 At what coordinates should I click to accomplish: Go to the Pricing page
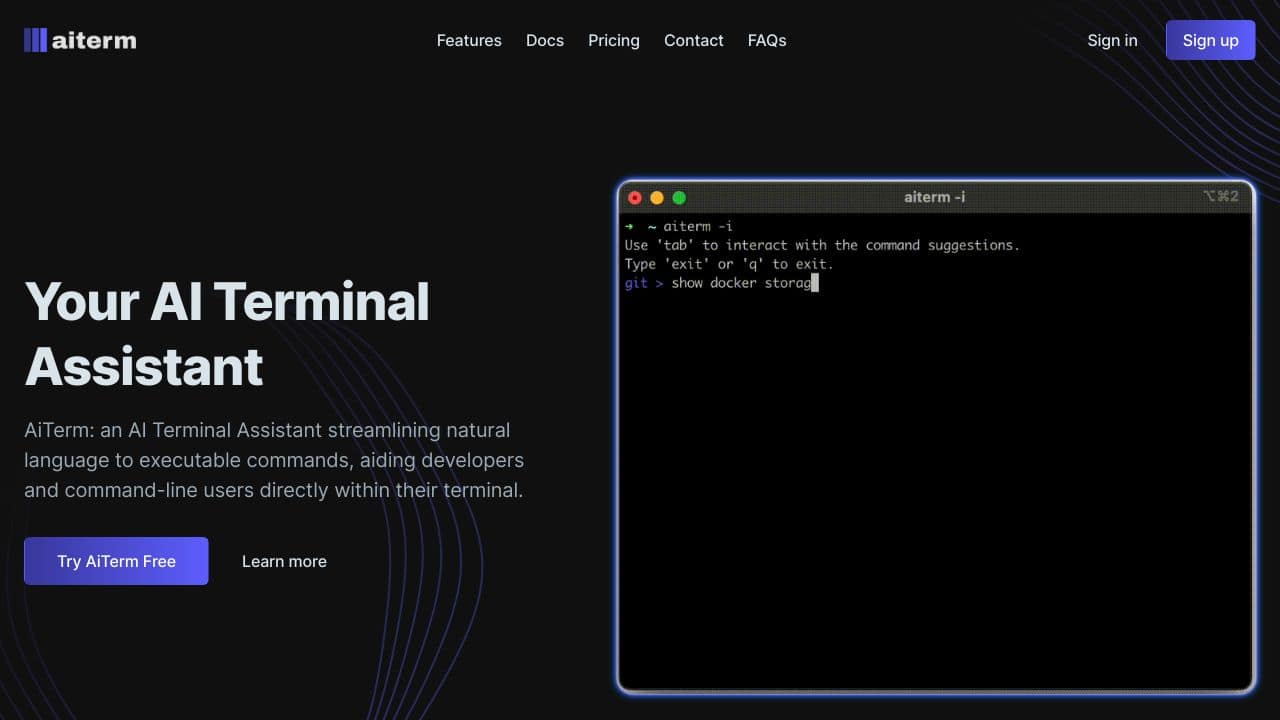point(614,40)
